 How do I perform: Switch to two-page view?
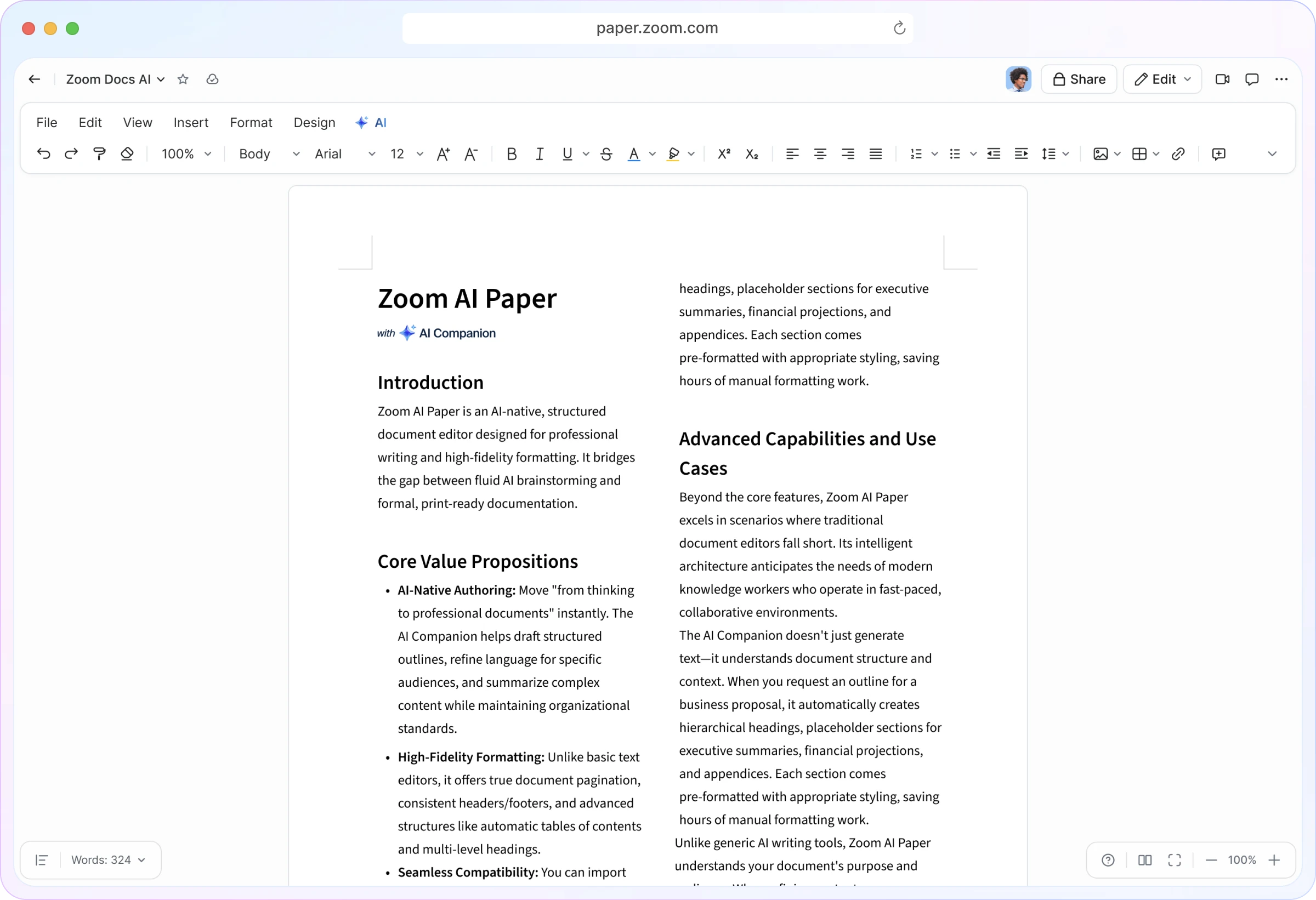tap(1145, 861)
